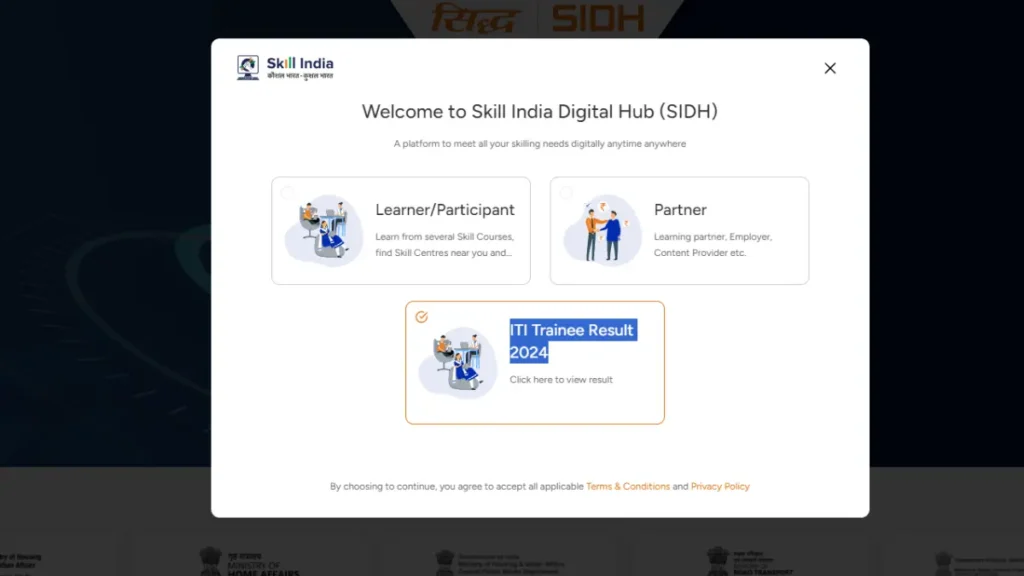Click 'Click here to view result' text
Image resolution: width=1024 pixels, height=576 pixels.
561,379
